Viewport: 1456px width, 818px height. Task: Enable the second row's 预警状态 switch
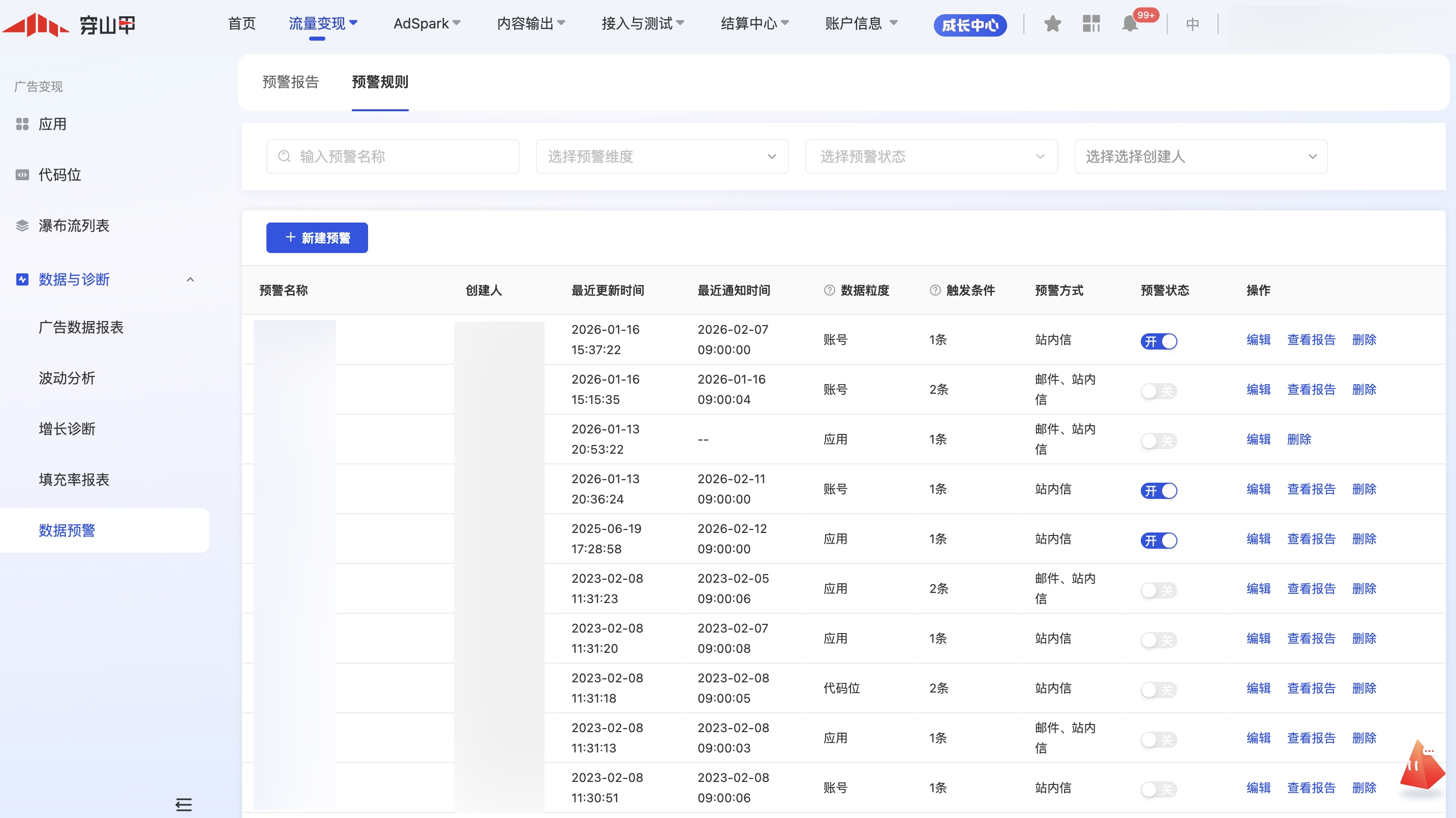point(1158,391)
